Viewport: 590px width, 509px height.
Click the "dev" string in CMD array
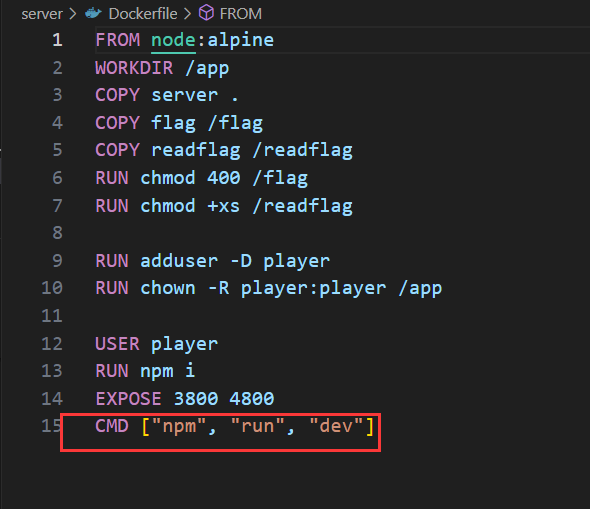336,426
